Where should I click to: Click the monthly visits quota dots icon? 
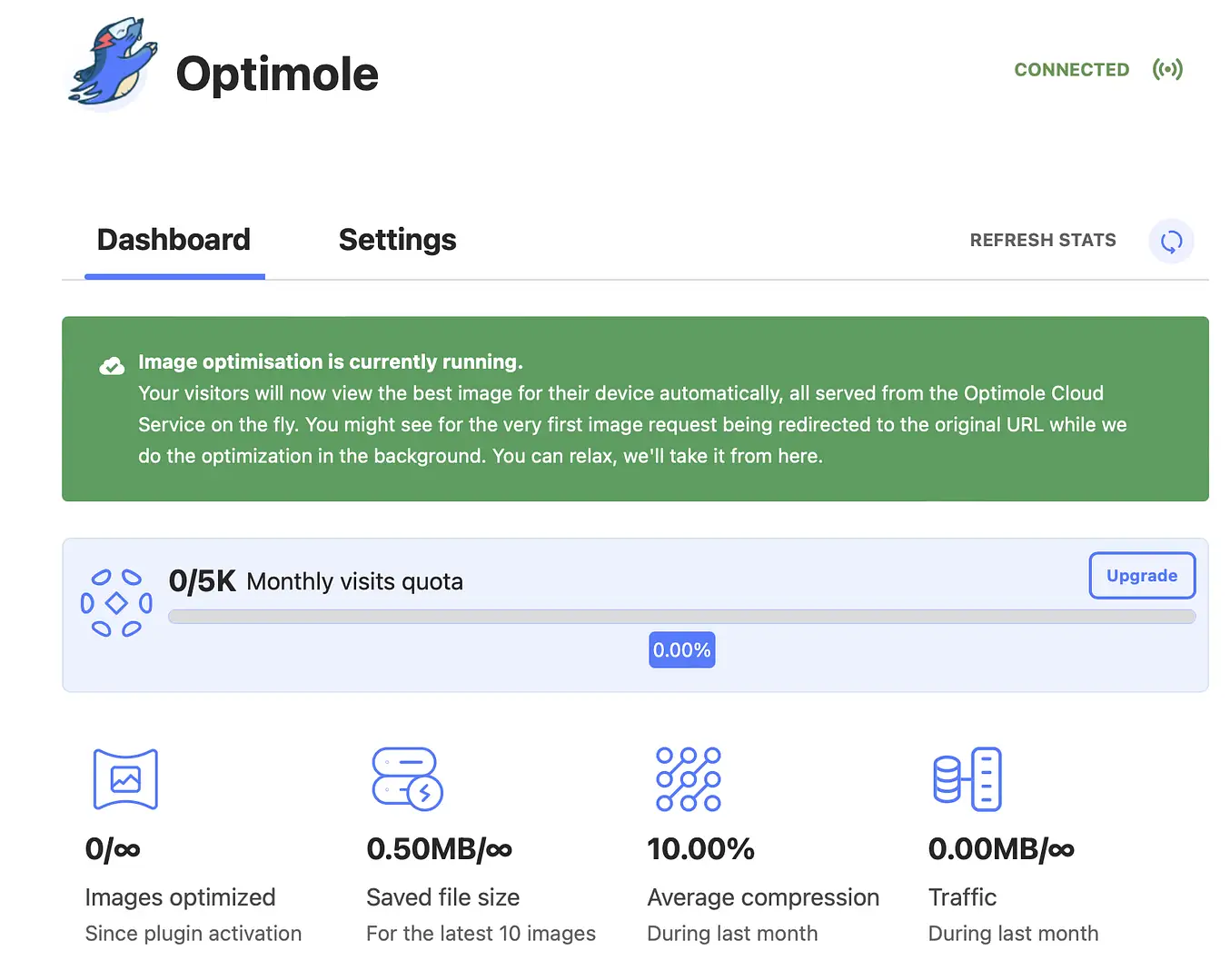(x=116, y=599)
